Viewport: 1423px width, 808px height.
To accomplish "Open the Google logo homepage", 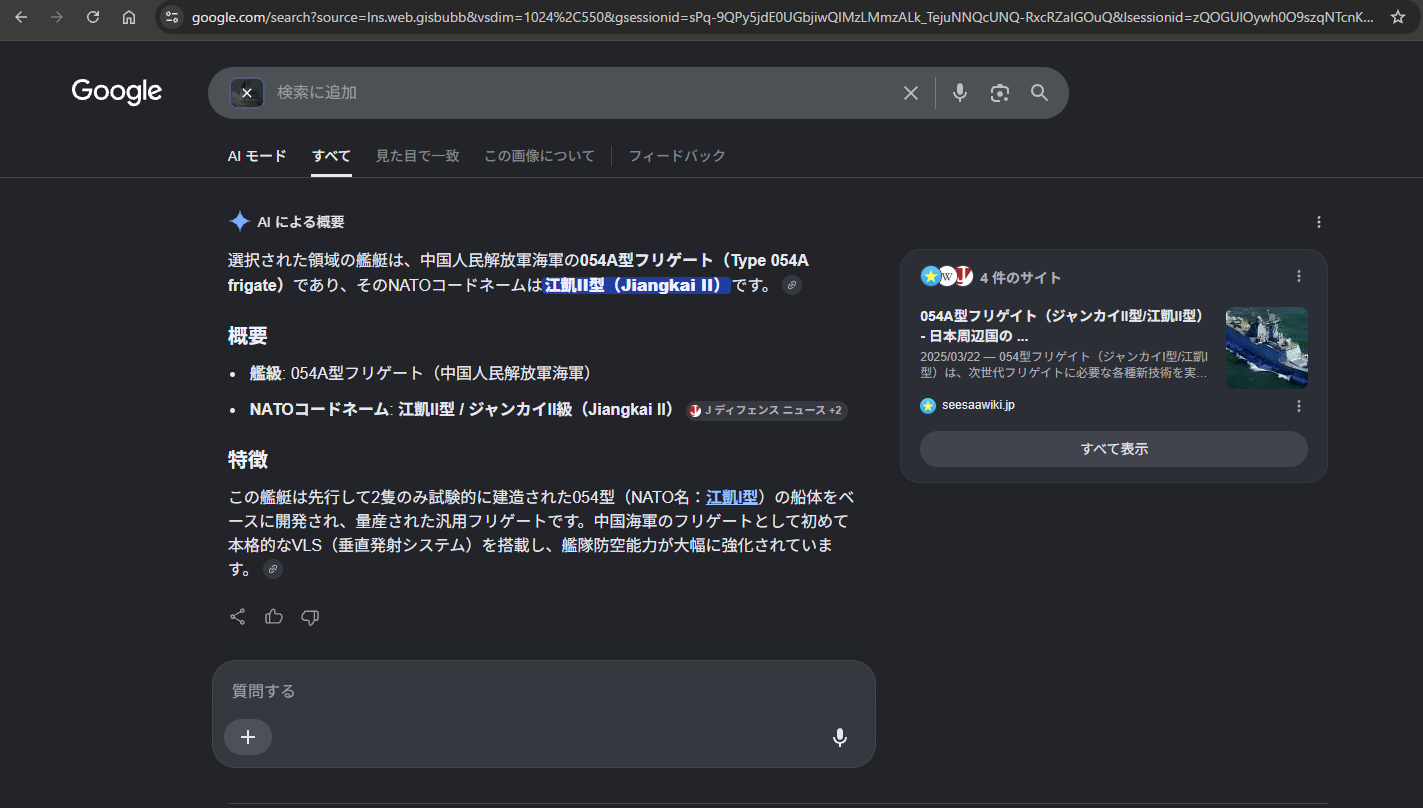I will click(x=116, y=92).
